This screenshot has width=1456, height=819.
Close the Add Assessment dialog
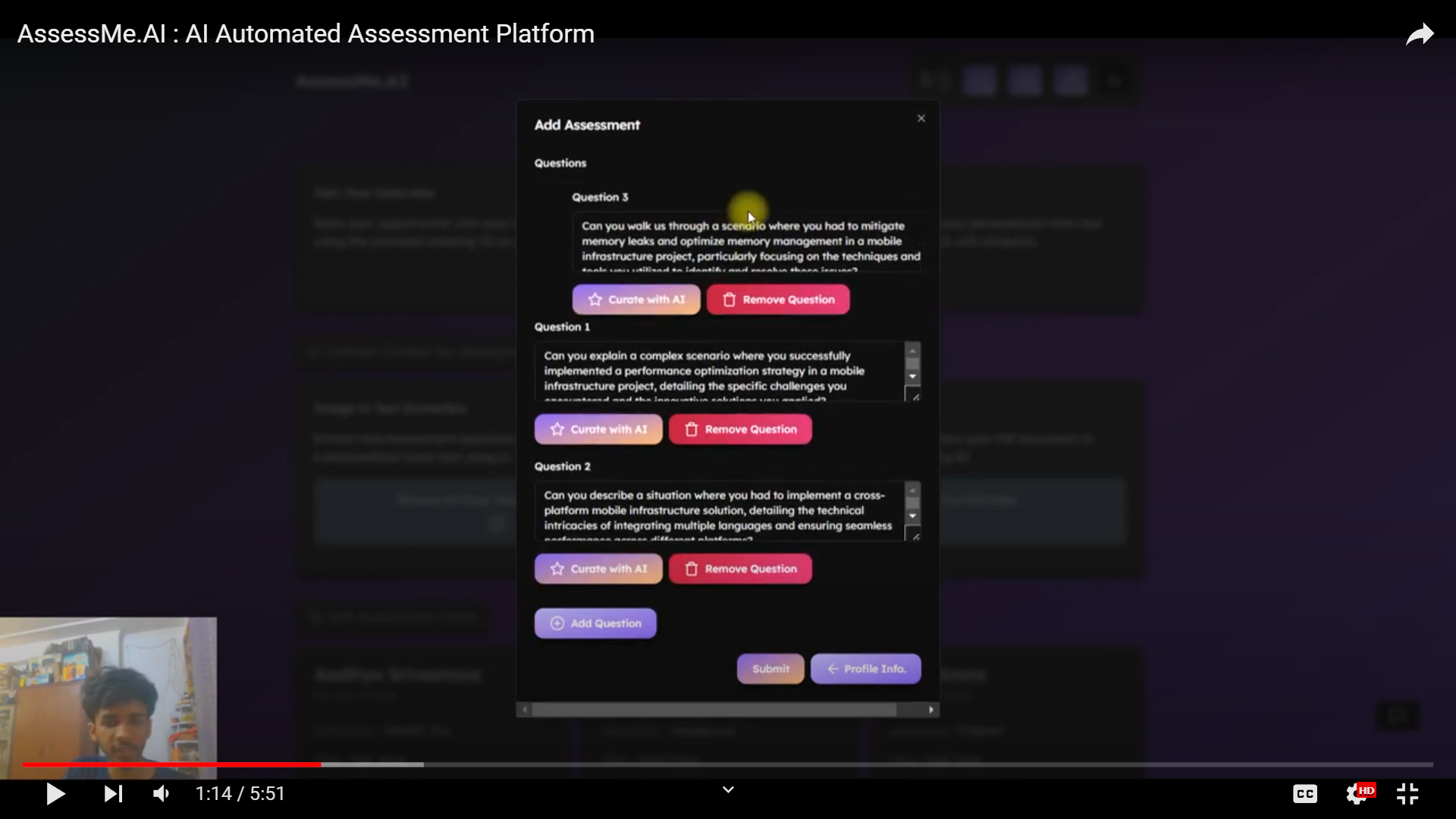coord(921,118)
